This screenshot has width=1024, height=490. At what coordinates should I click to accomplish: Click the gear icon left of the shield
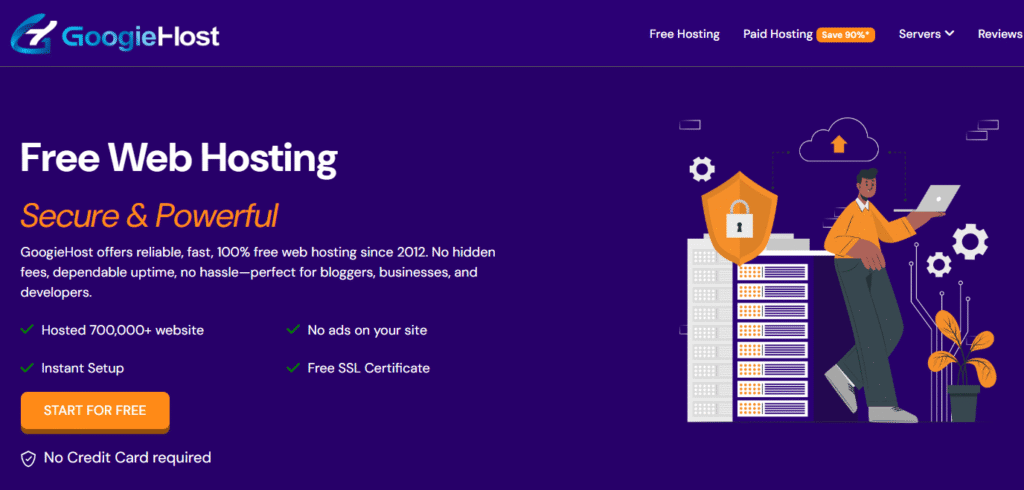[702, 169]
